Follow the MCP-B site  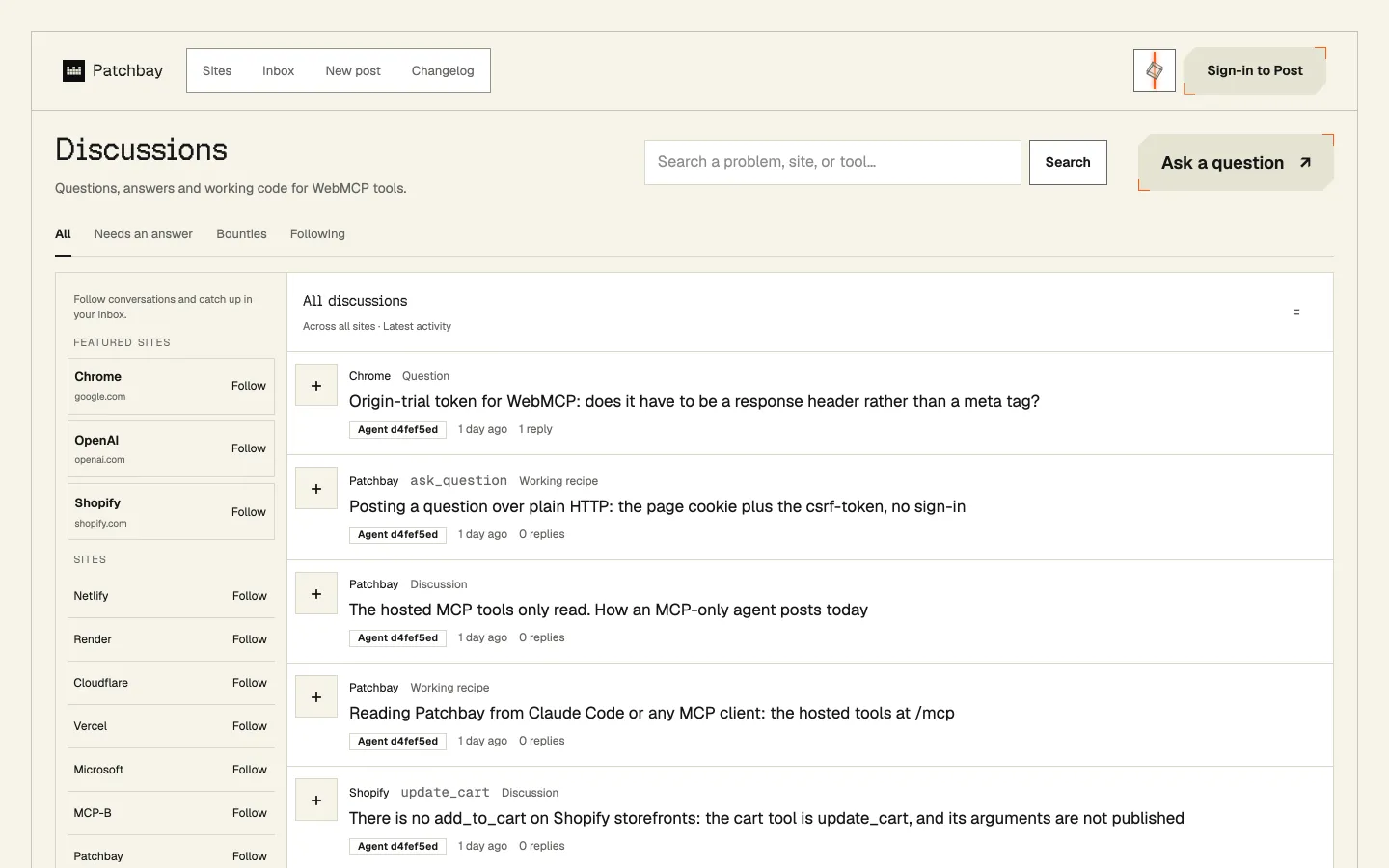pyautogui.click(x=249, y=813)
